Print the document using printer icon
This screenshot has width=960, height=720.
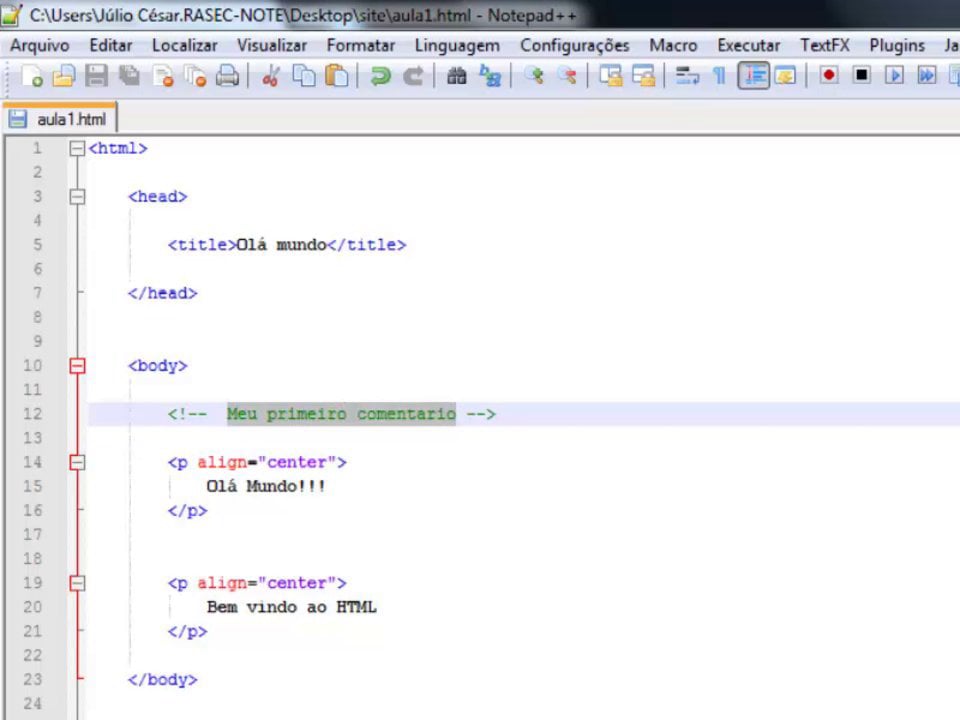[228, 77]
